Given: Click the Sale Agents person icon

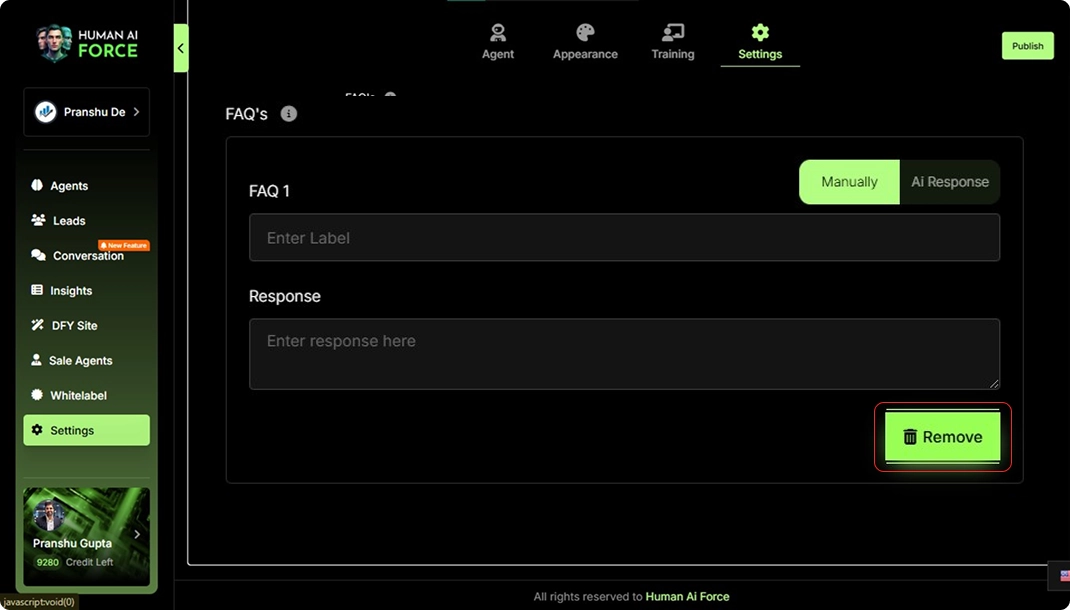Looking at the screenshot, I should (36, 360).
